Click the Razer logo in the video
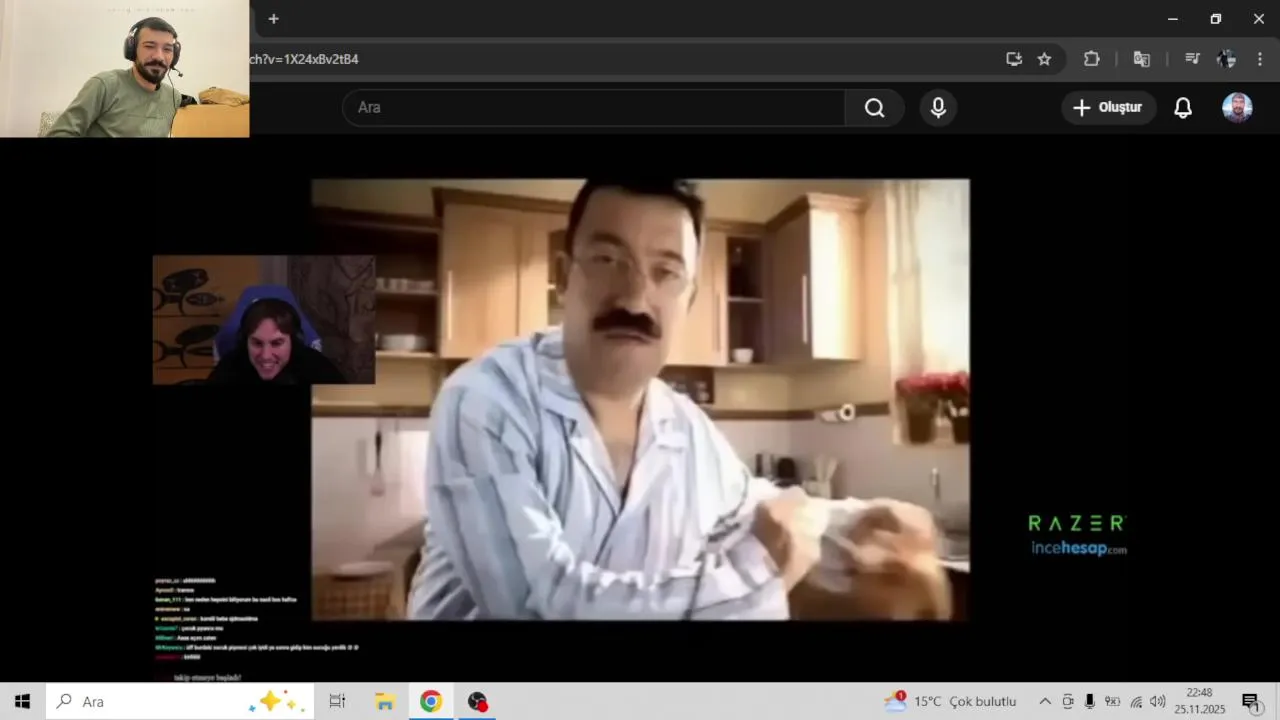Viewport: 1280px width, 720px height. tap(1078, 522)
